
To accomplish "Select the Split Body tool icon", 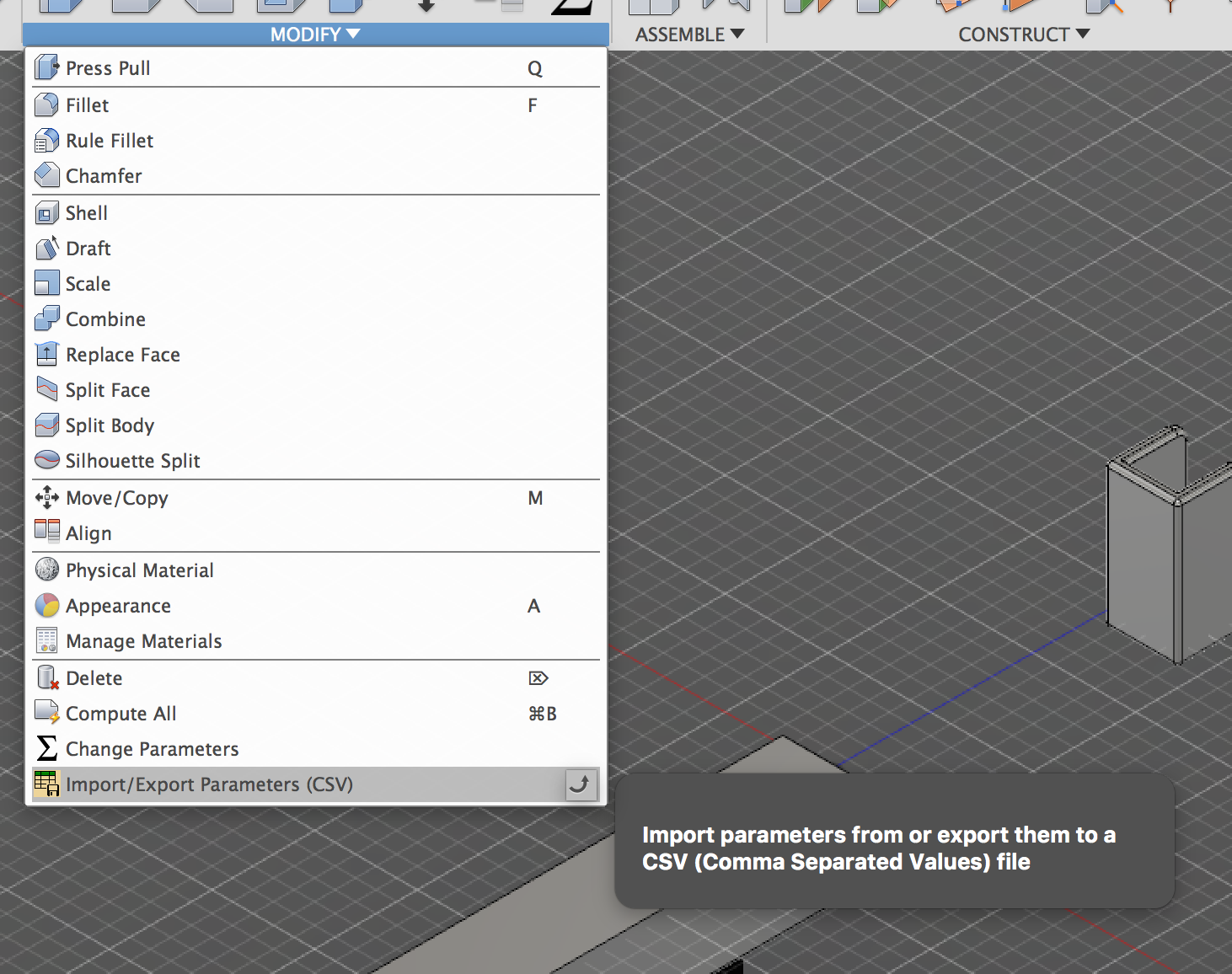I will [x=47, y=425].
